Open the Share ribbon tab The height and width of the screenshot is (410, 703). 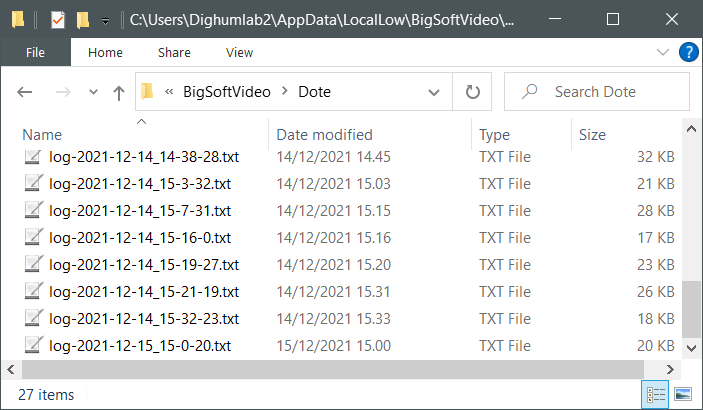click(174, 52)
